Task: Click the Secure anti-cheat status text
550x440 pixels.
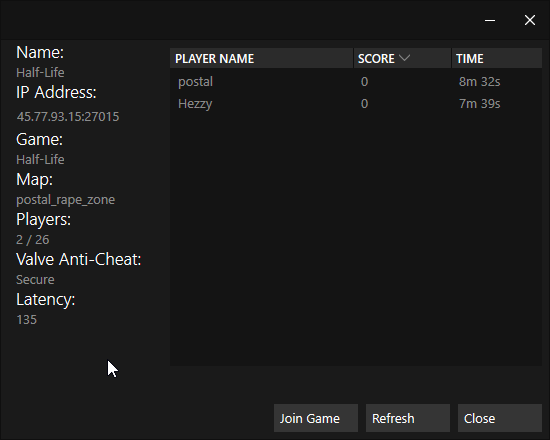Action: click(x=35, y=280)
